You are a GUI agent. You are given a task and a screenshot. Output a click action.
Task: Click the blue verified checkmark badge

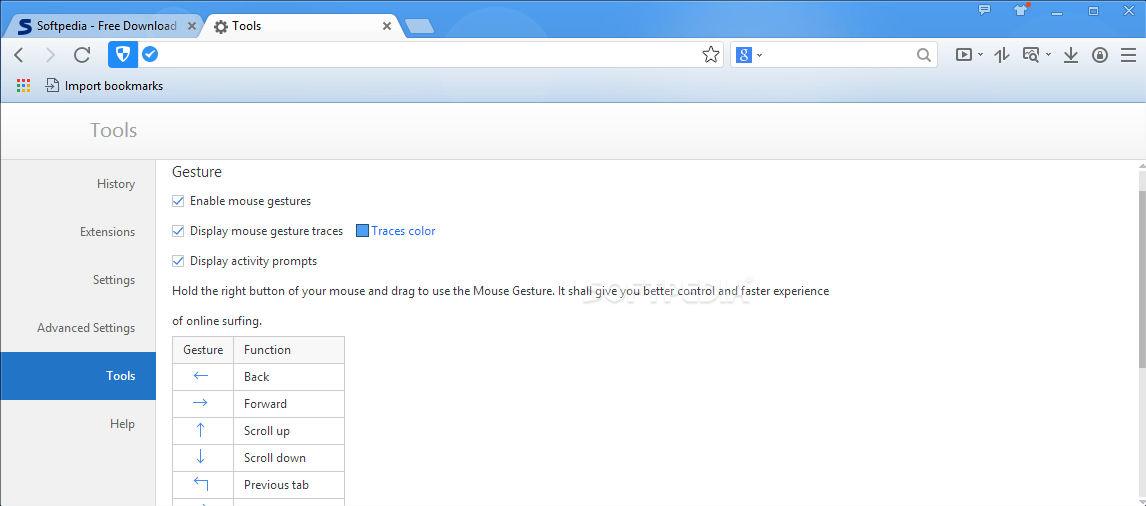[150, 54]
